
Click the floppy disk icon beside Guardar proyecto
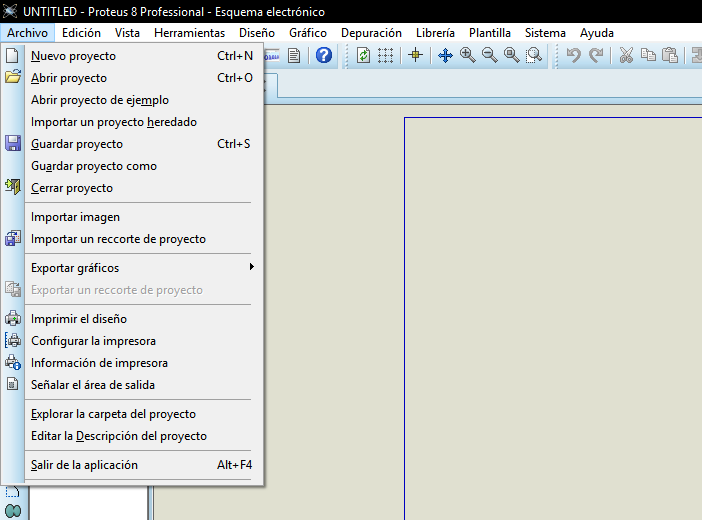pos(13,143)
